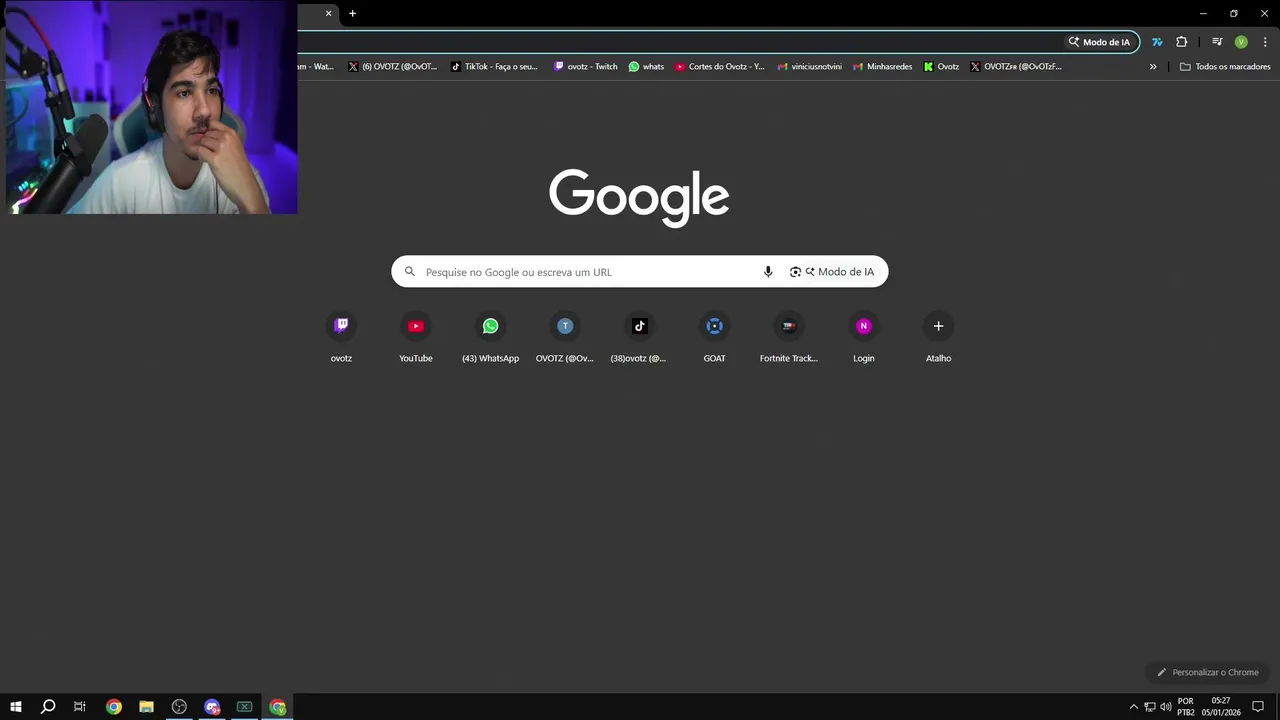Open the OVOTZ (@Ov... shortcut tile
This screenshot has height=720, width=1280.
point(565,338)
